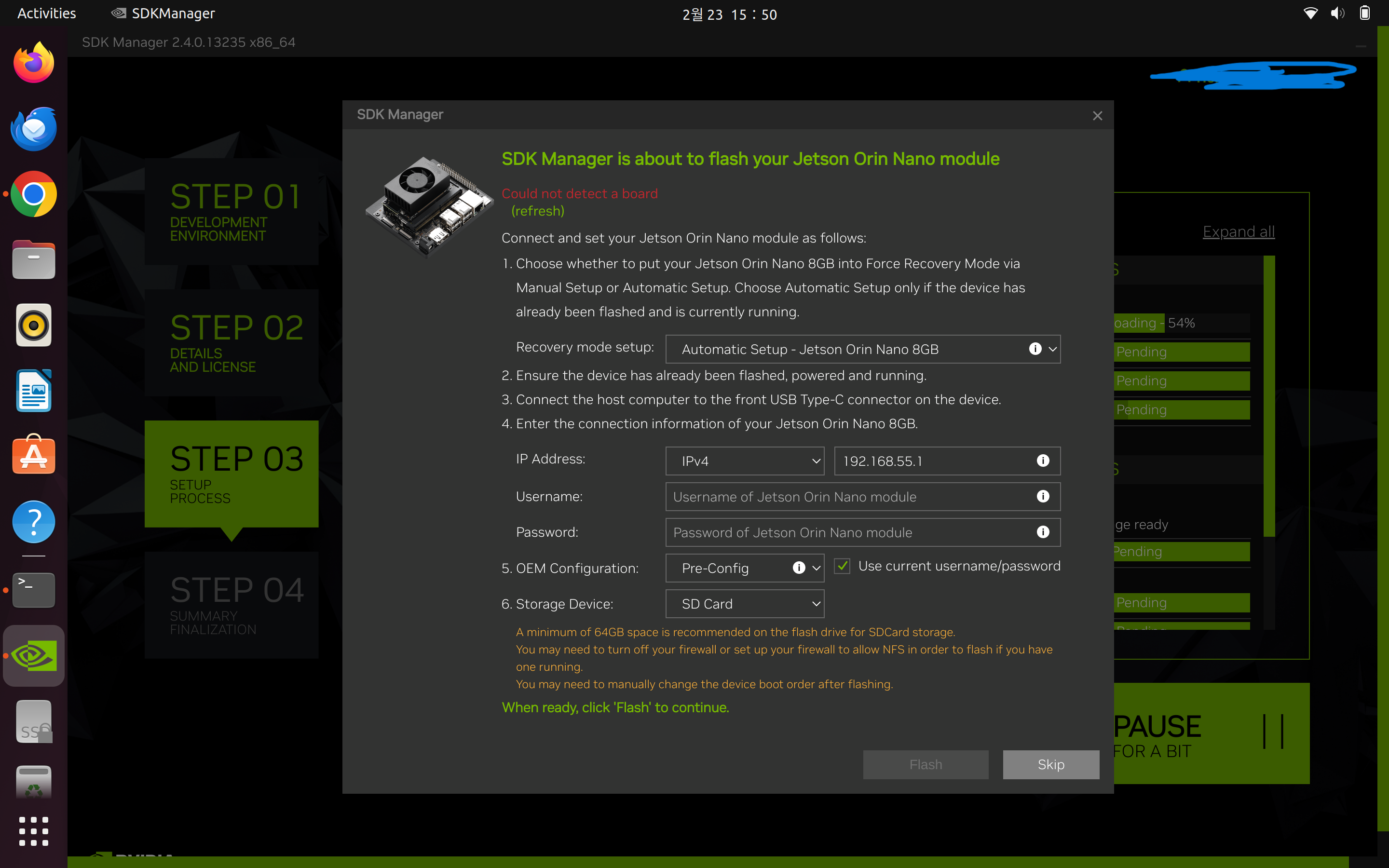The width and height of the screenshot is (1389, 868).
Task: Click the Jetson Orin Nano board image
Action: (429, 206)
